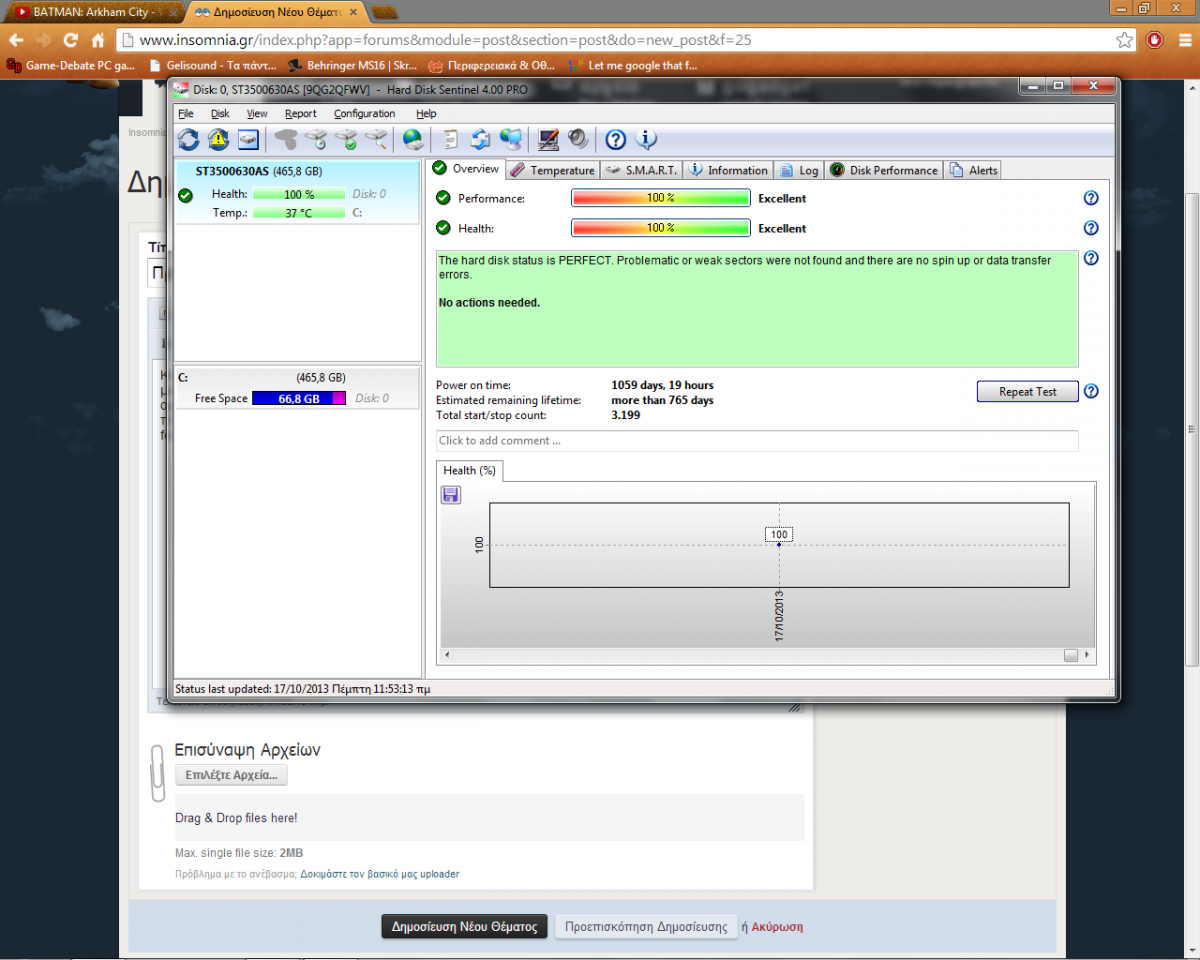This screenshot has width=1200, height=960.
Task: Click the Refresh disk status toolbar icon
Action: point(189,139)
